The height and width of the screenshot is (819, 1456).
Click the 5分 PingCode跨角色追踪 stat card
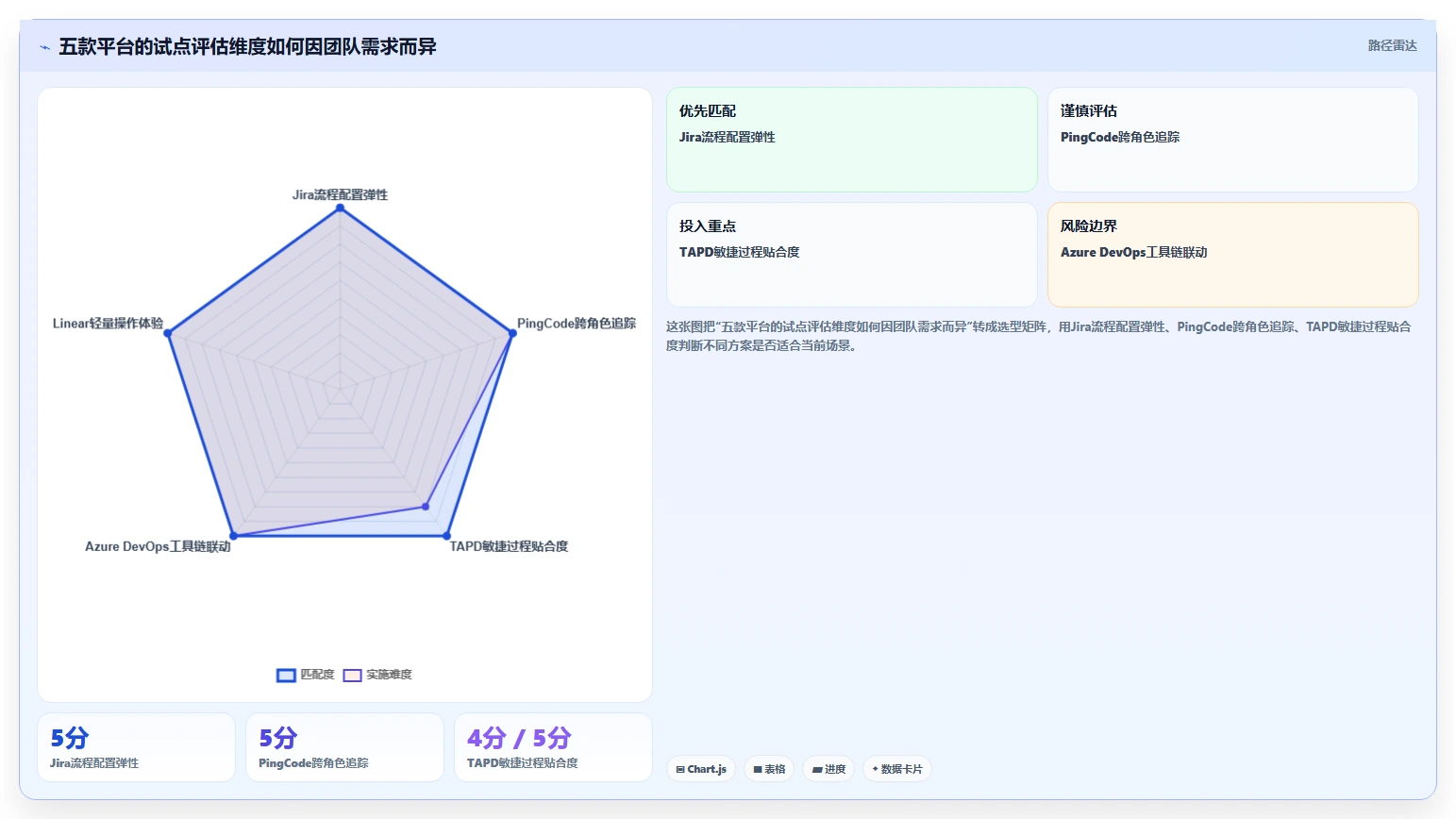tap(344, 747)
